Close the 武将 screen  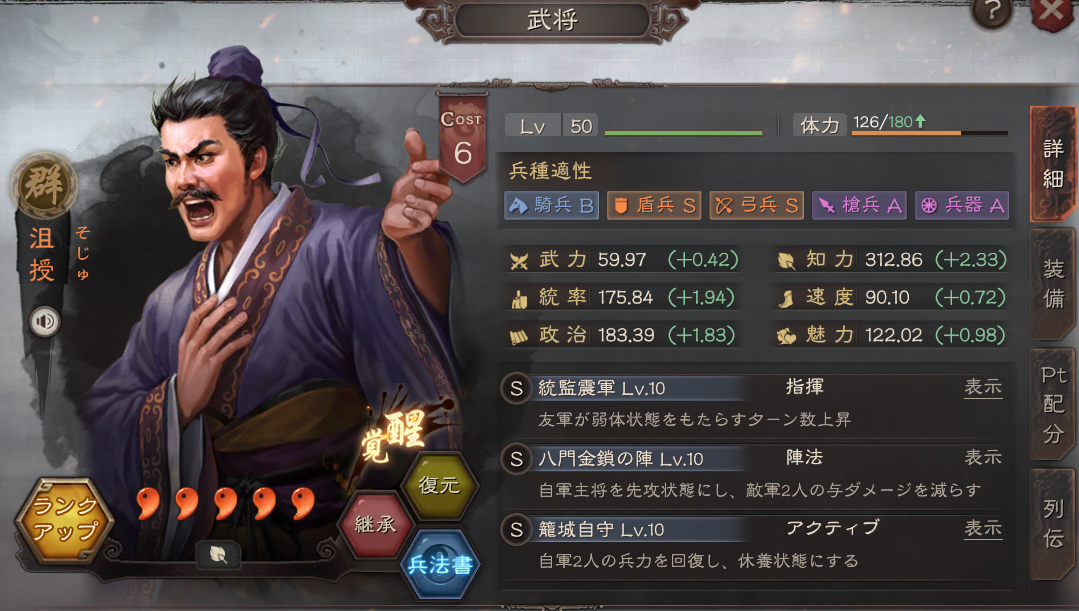pos(1054,12)
